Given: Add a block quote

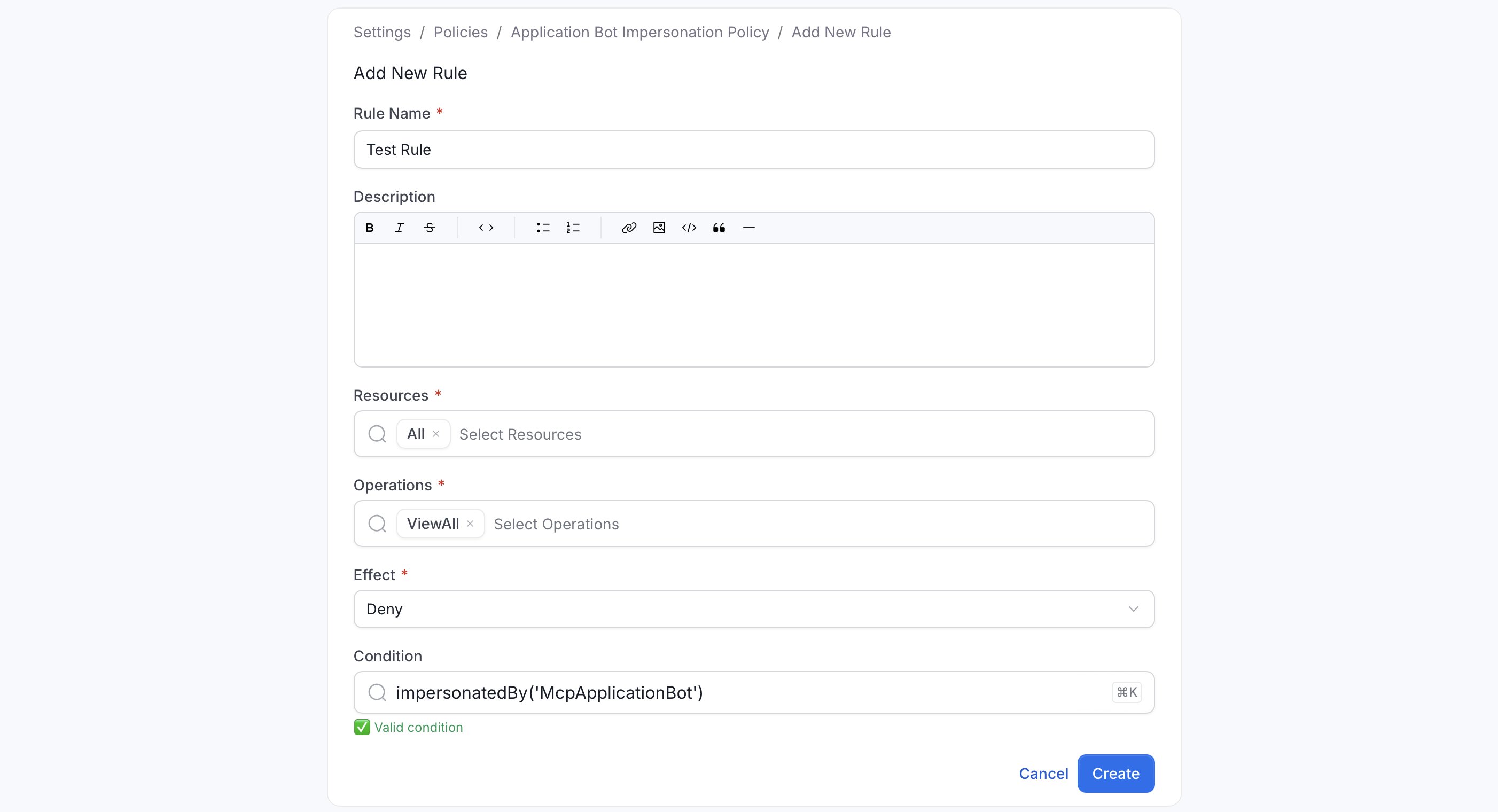Looking at the screenshot, I should [719, 228].
